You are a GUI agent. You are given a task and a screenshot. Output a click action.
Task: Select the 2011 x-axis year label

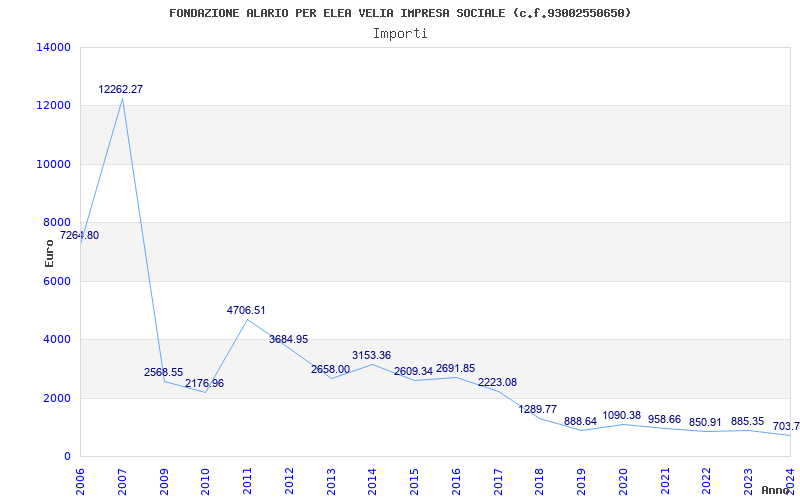[247, 482]
